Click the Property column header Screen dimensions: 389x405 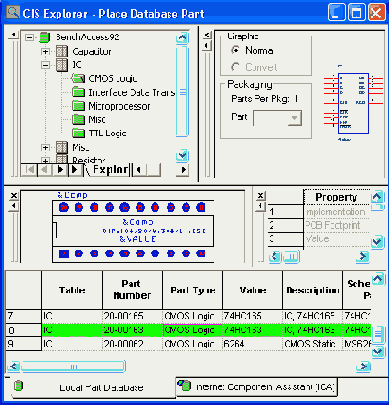click(x=336, y=197)
